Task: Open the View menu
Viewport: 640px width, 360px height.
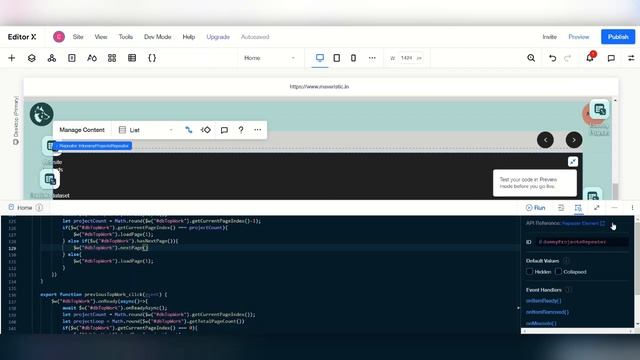Action: tap(101, 37)
